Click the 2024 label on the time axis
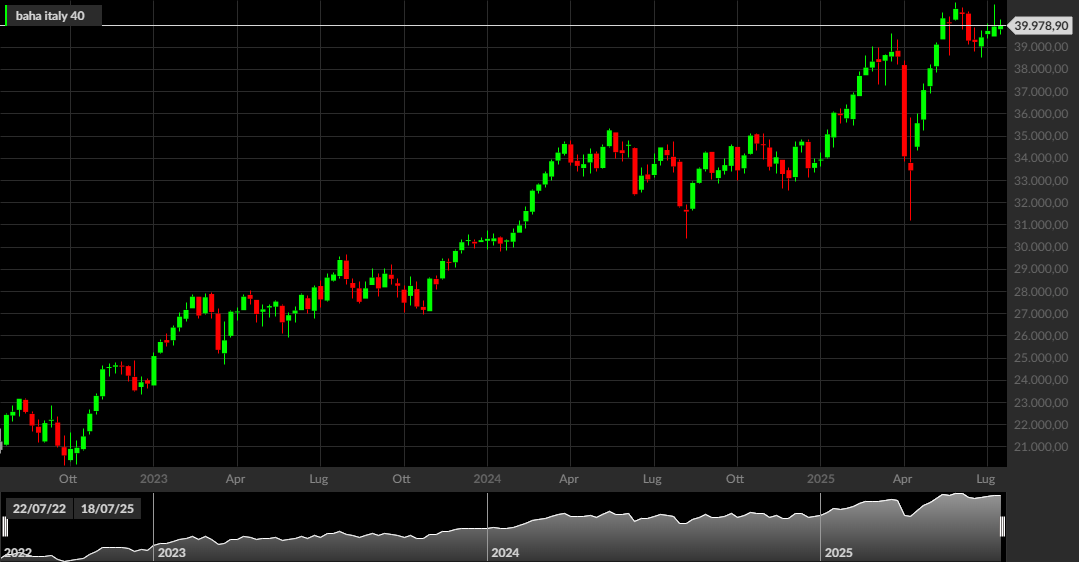Image resolution: width=1079 pixels, height=562 pixels. pos(487,479)
